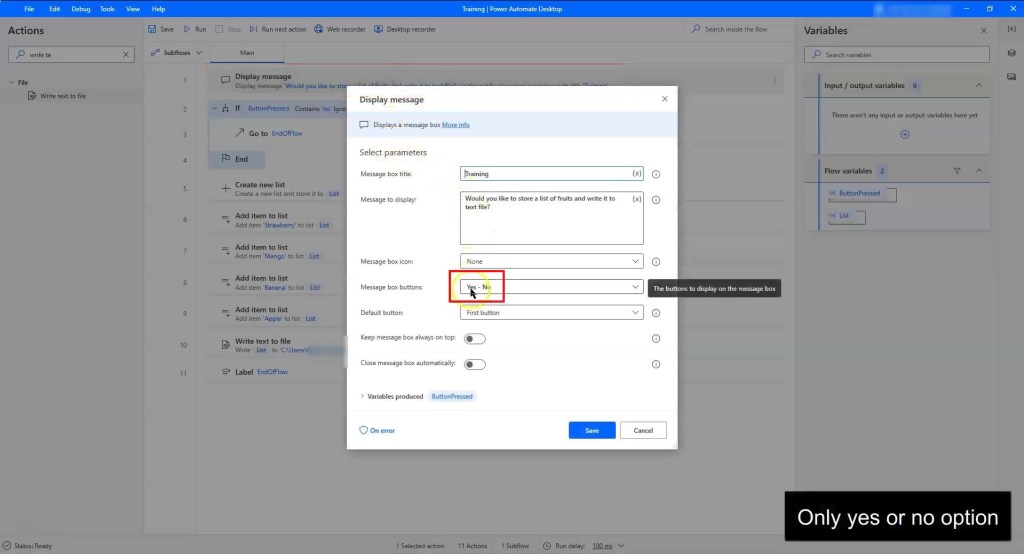Open more options for Display message action

click(775, 80)
